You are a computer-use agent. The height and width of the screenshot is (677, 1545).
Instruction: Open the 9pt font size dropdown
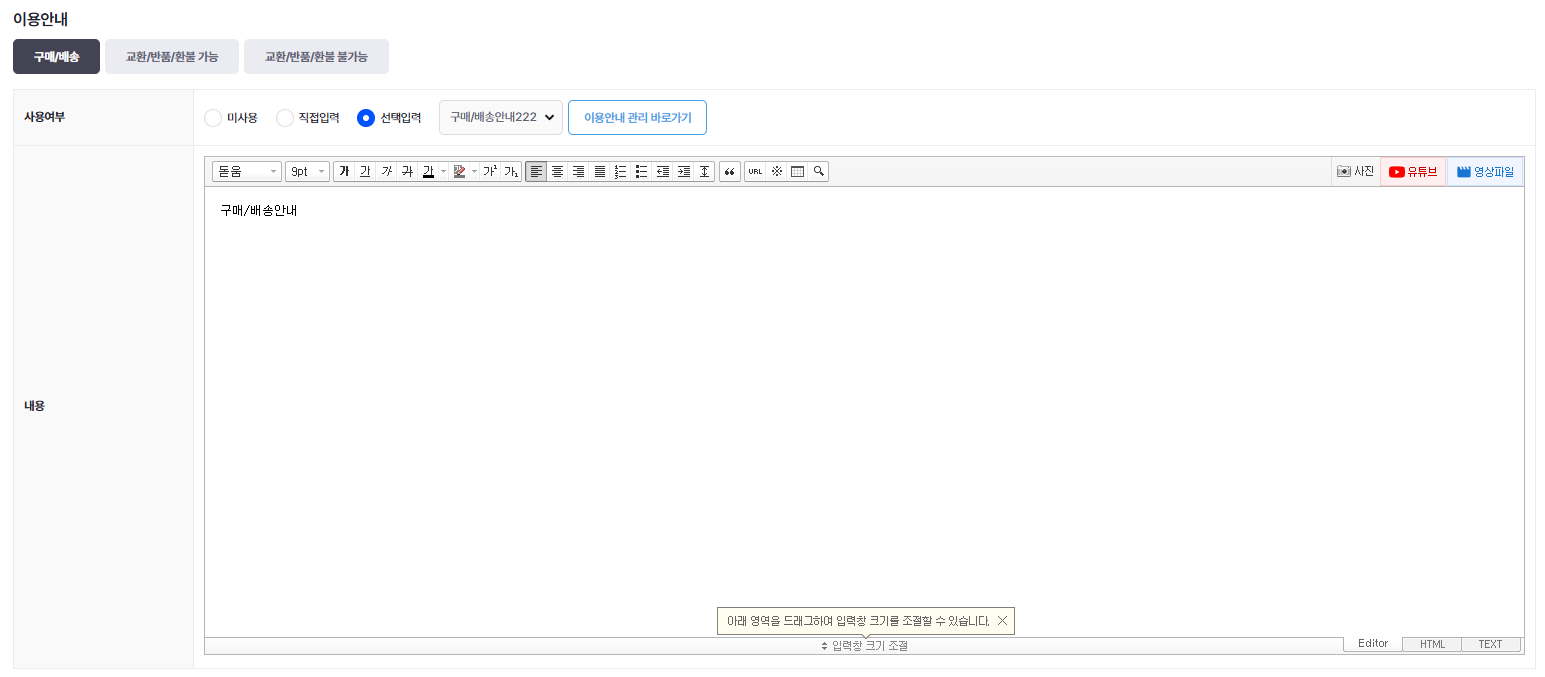[307, 171]
